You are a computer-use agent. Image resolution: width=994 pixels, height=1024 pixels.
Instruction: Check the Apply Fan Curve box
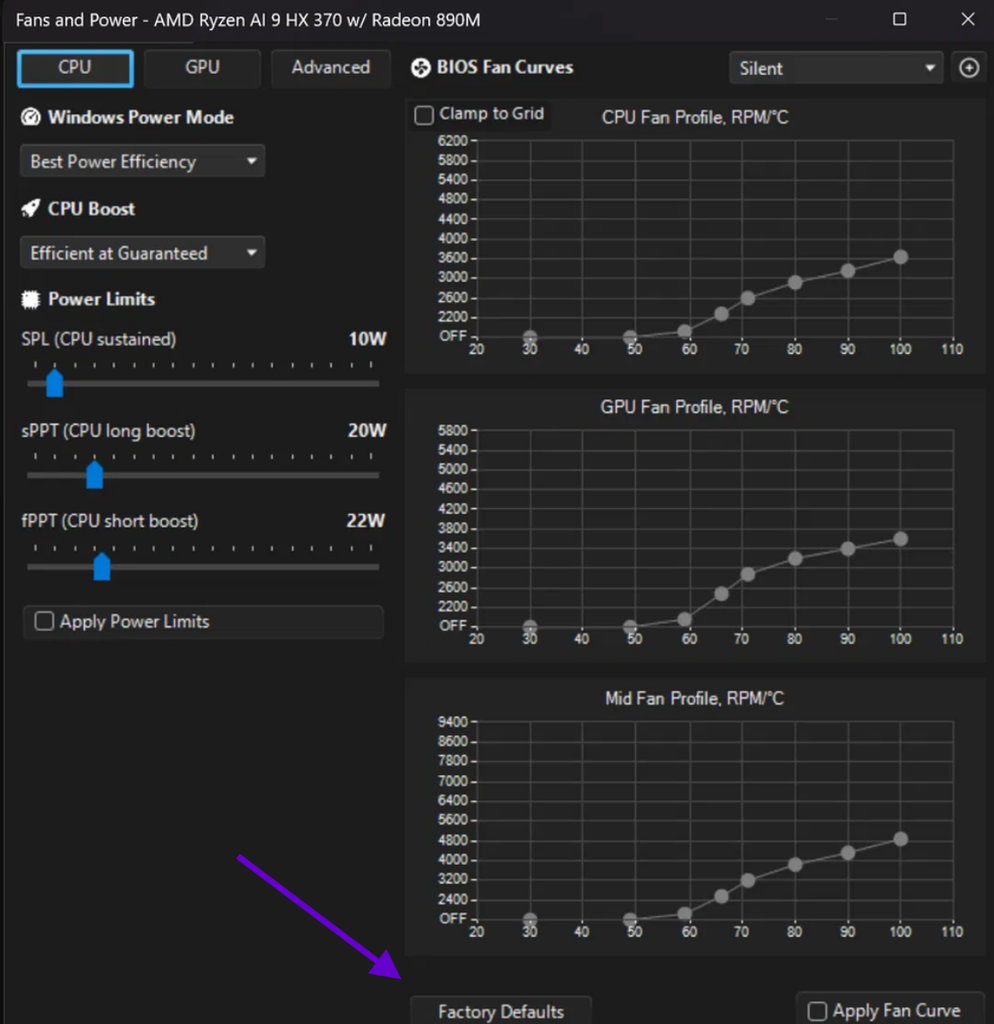click(x=817, y=1011)
